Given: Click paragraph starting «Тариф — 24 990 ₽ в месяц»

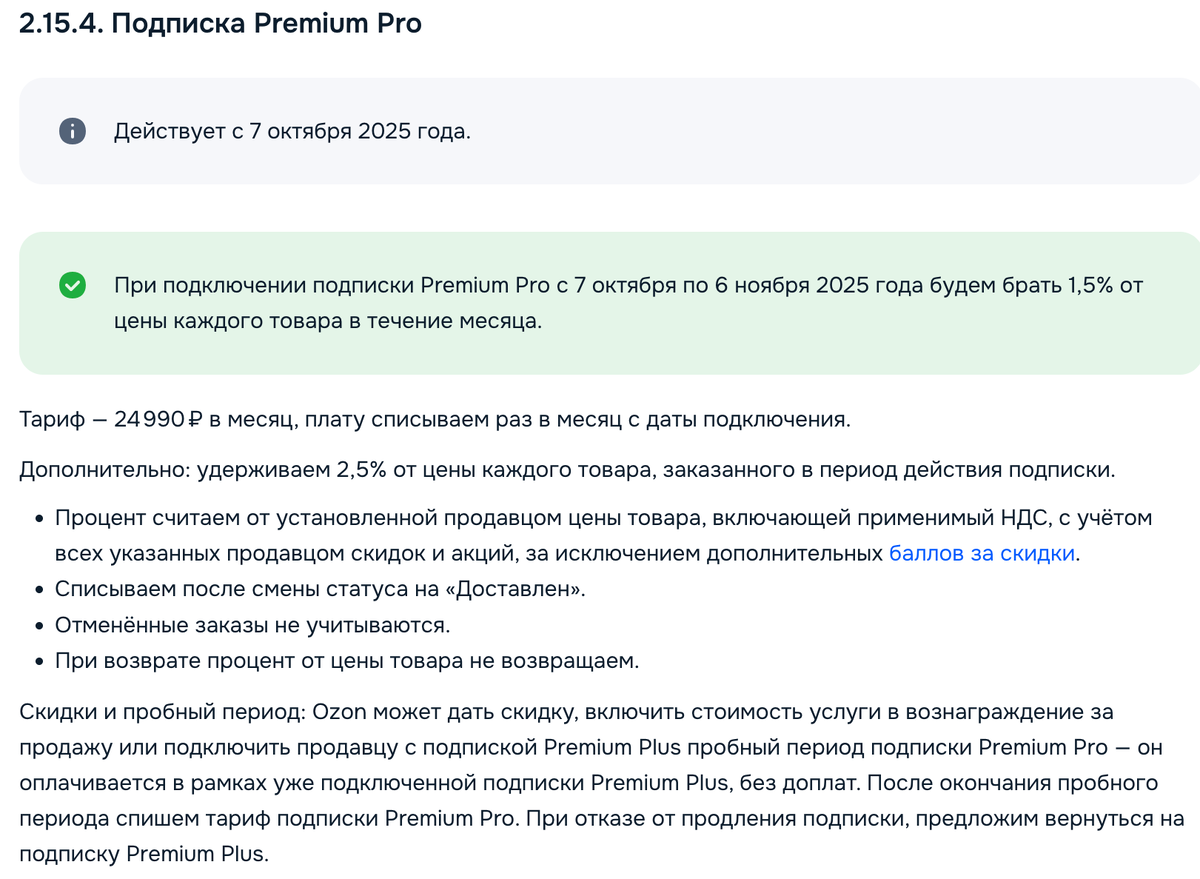Looking at the screenshot, I should 435,419.
